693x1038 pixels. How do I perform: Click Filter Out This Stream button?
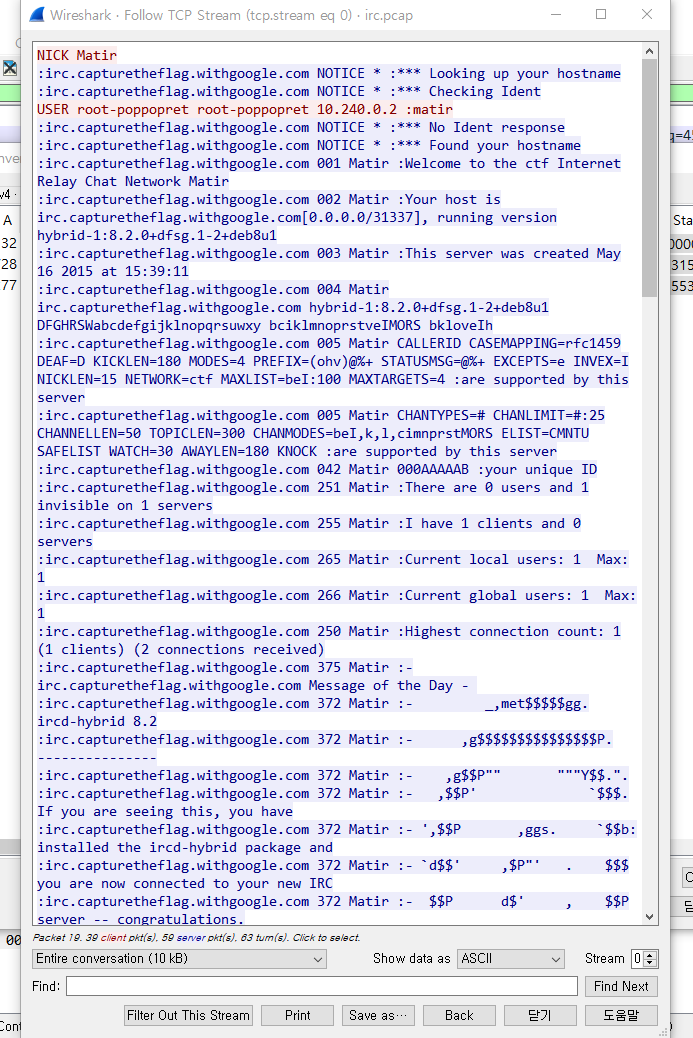coord(188,1015)
